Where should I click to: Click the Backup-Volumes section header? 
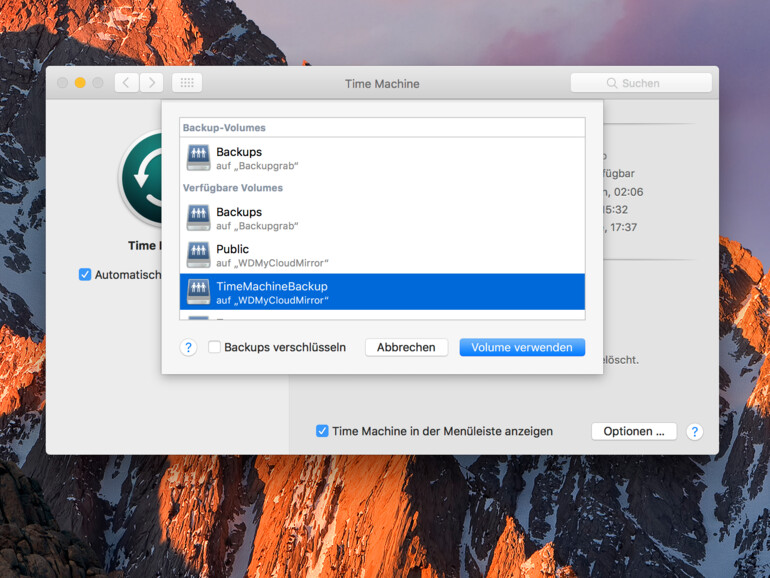pyautogui.click(x=224, y=128)
